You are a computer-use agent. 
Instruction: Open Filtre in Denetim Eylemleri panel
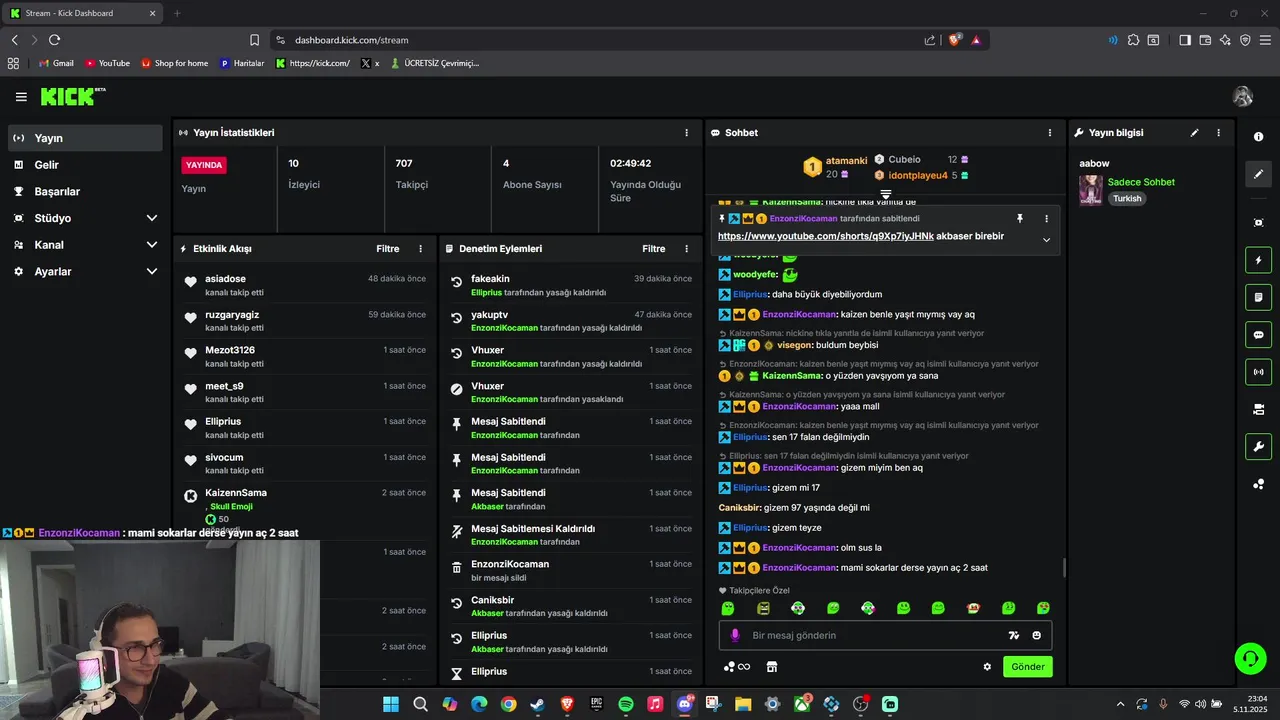coord(654,249)
